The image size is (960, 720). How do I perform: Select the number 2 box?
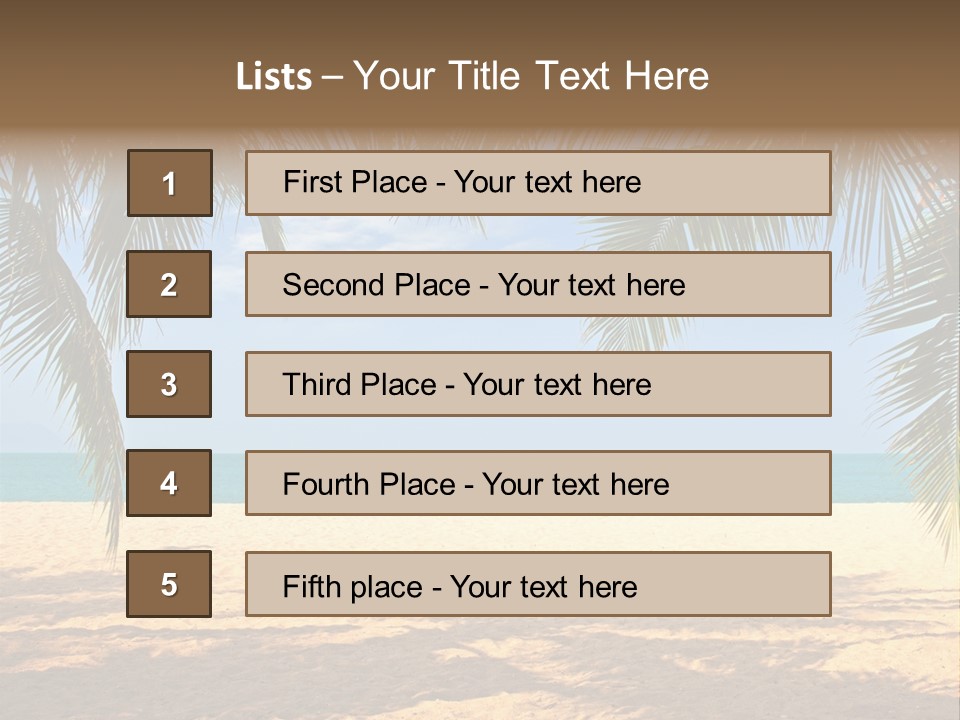pyautogui.click(x=169, y=284)
